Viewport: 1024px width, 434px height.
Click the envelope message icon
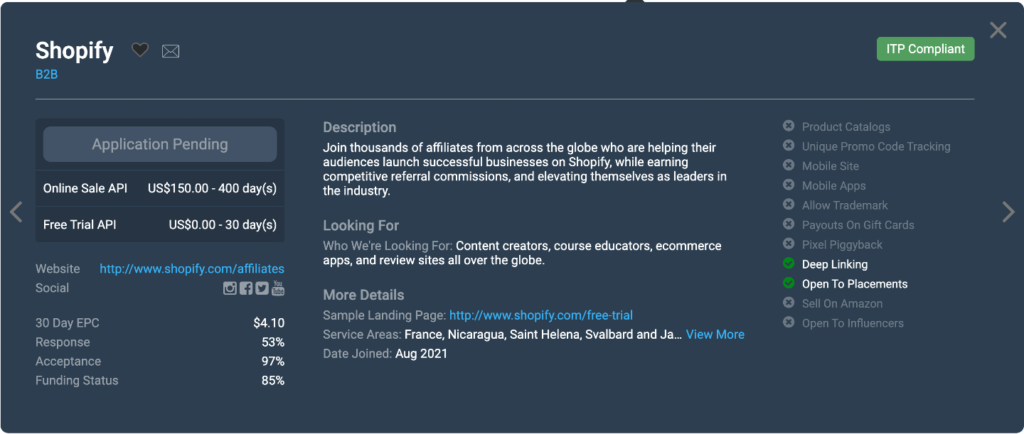coord(170,51)
